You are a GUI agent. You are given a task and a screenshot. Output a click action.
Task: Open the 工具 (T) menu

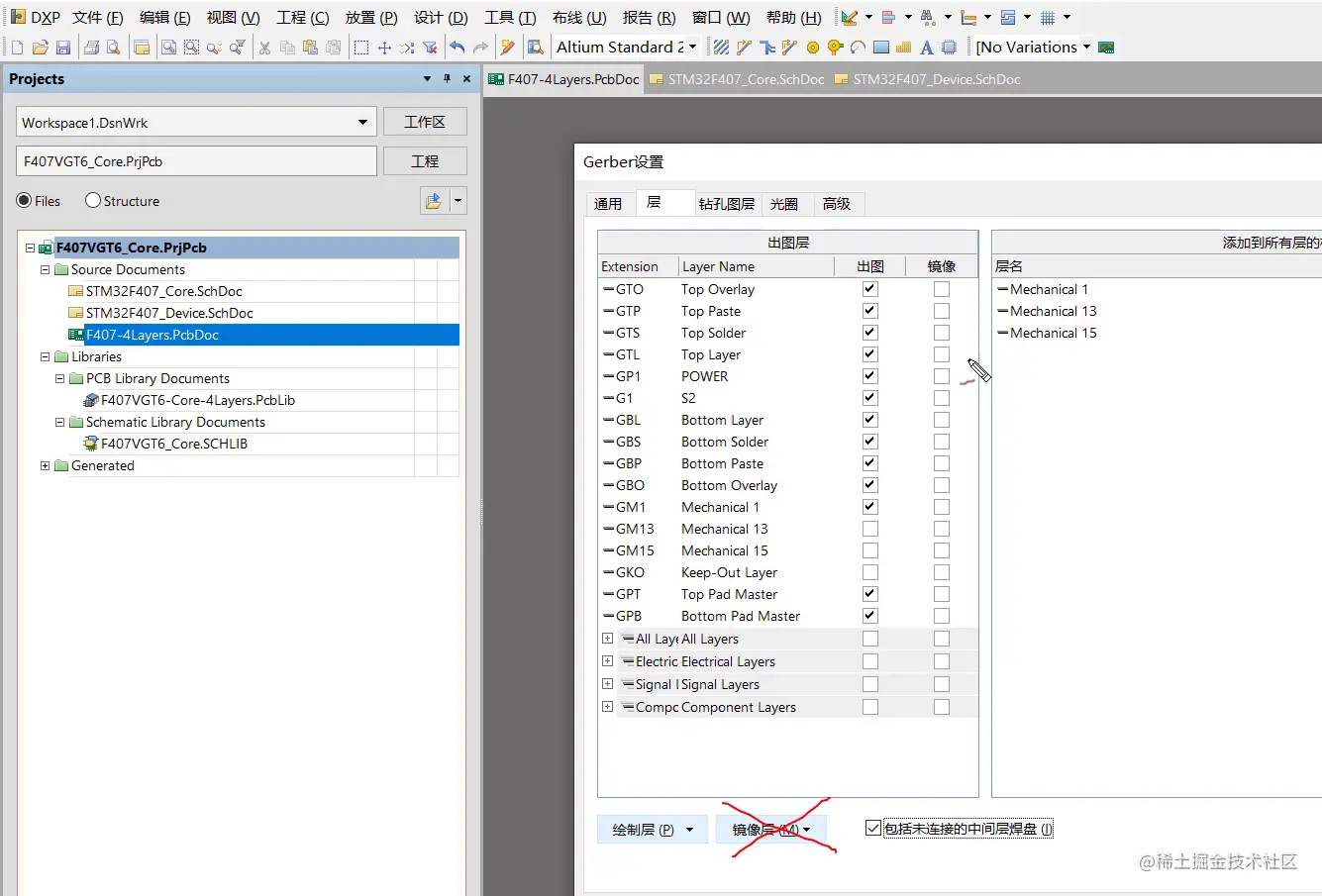510,18
